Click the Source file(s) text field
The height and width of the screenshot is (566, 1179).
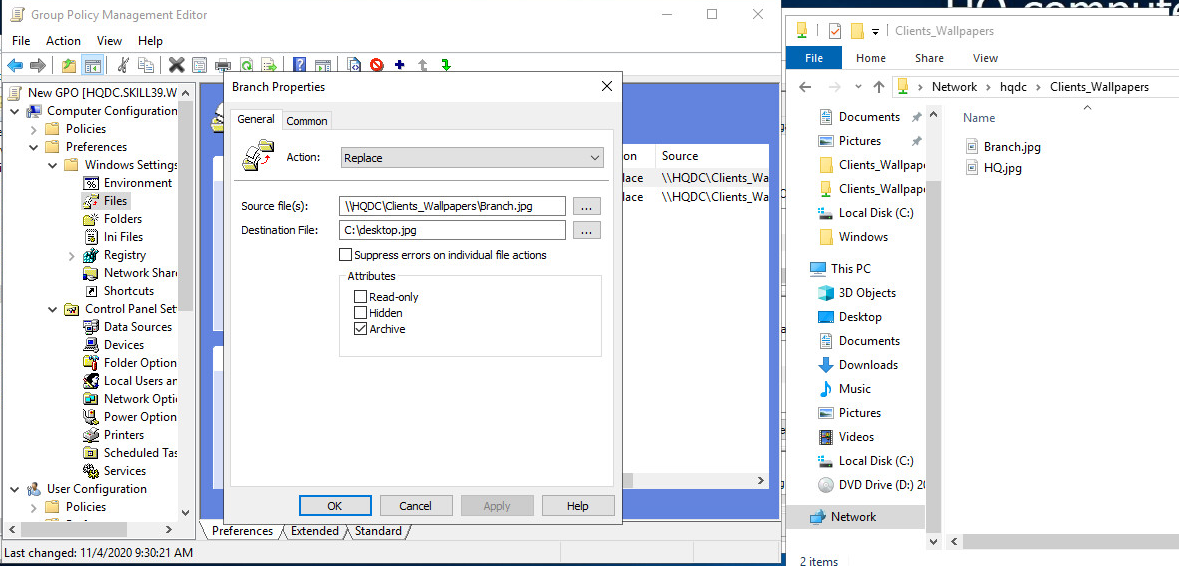point(452,206)
